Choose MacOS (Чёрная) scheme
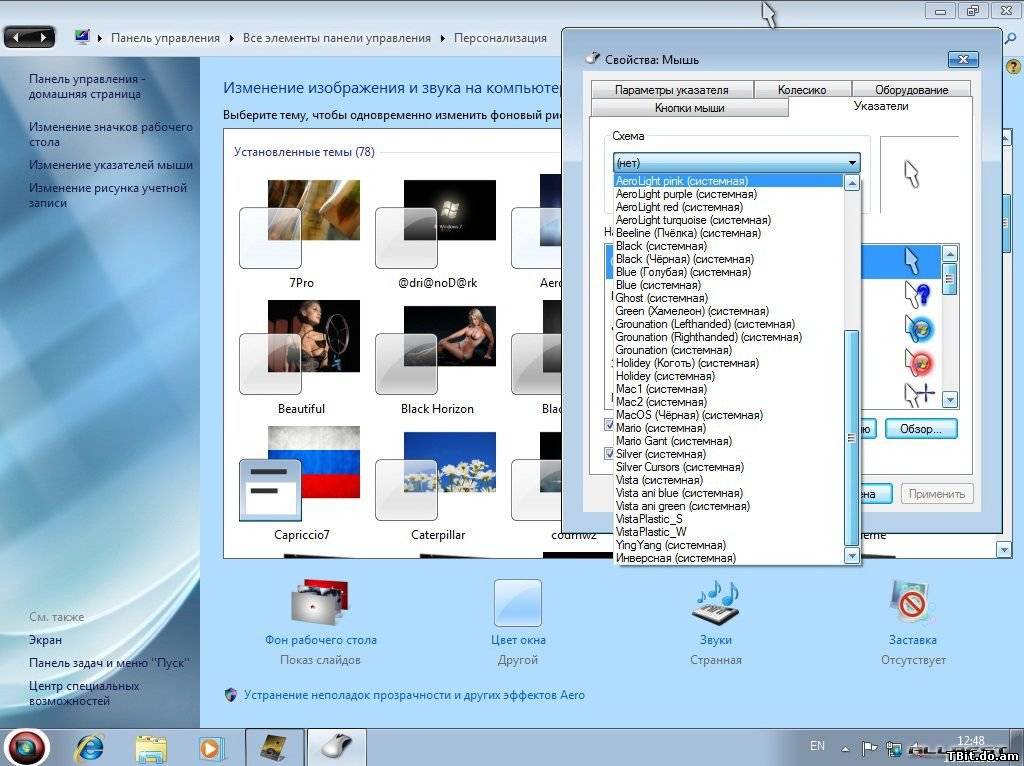This screenshot has height=766, width=1024. tap(728, 415)
